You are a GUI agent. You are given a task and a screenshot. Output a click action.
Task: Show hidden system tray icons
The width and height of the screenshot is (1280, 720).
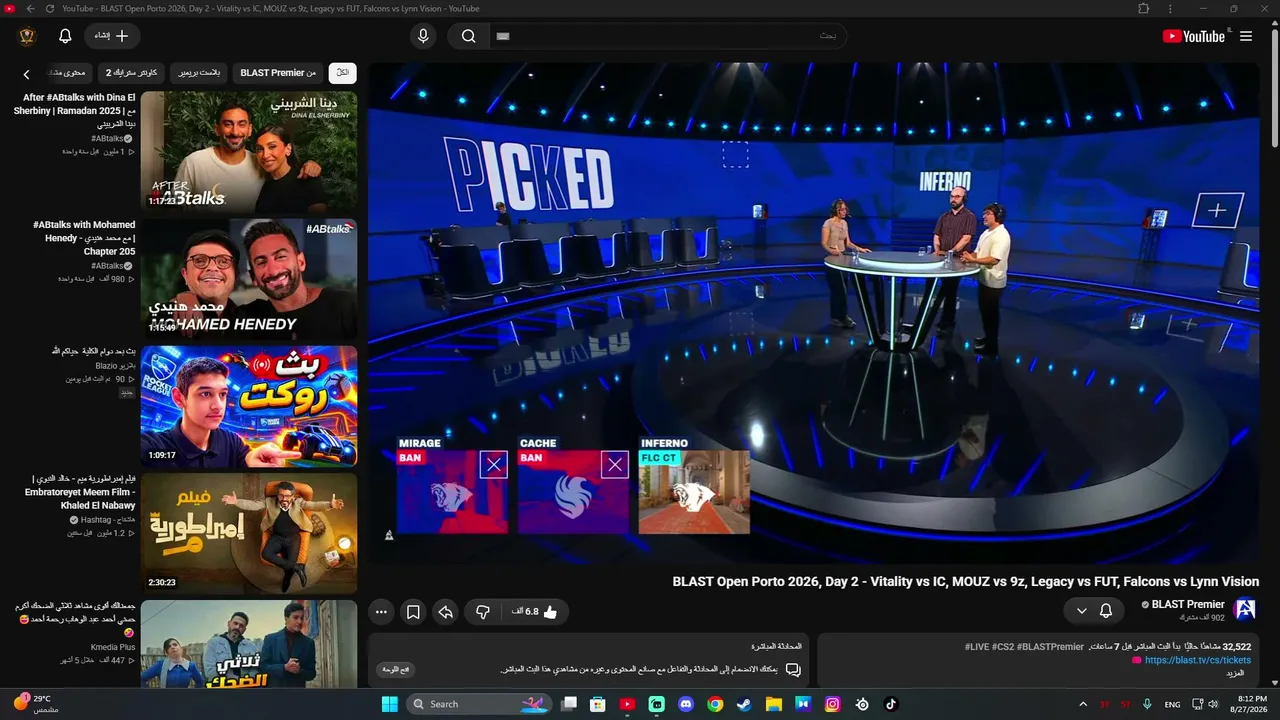pos(1083,704)
